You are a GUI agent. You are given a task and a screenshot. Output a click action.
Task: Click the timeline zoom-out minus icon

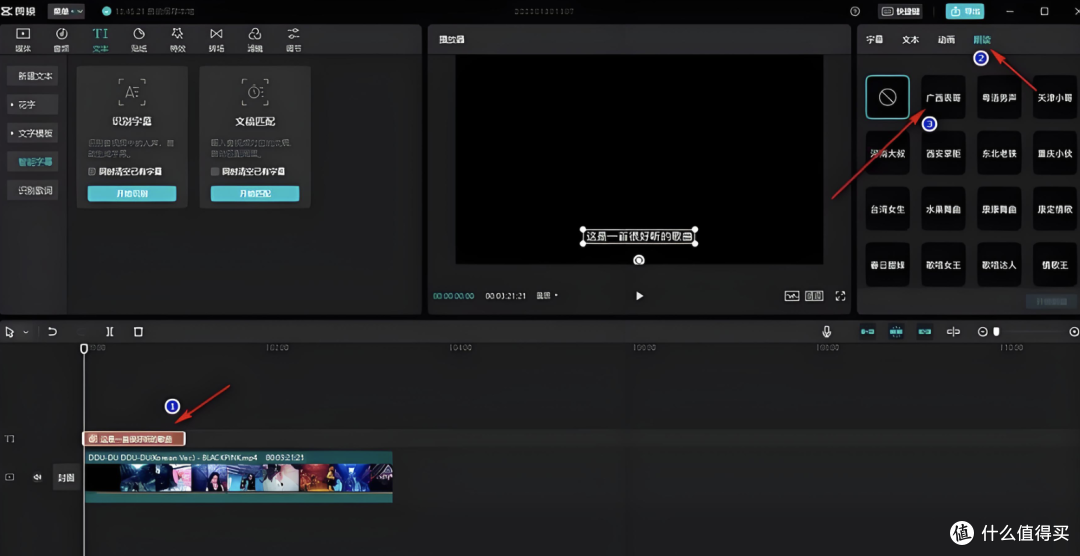[x=983, y=332]
